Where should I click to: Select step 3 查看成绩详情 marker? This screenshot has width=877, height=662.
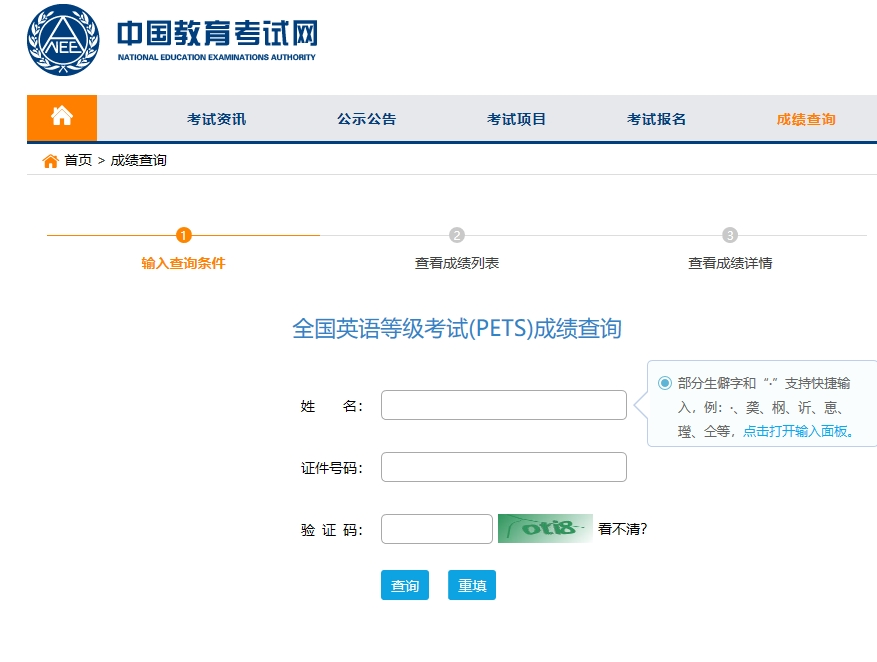pos(730,235)
